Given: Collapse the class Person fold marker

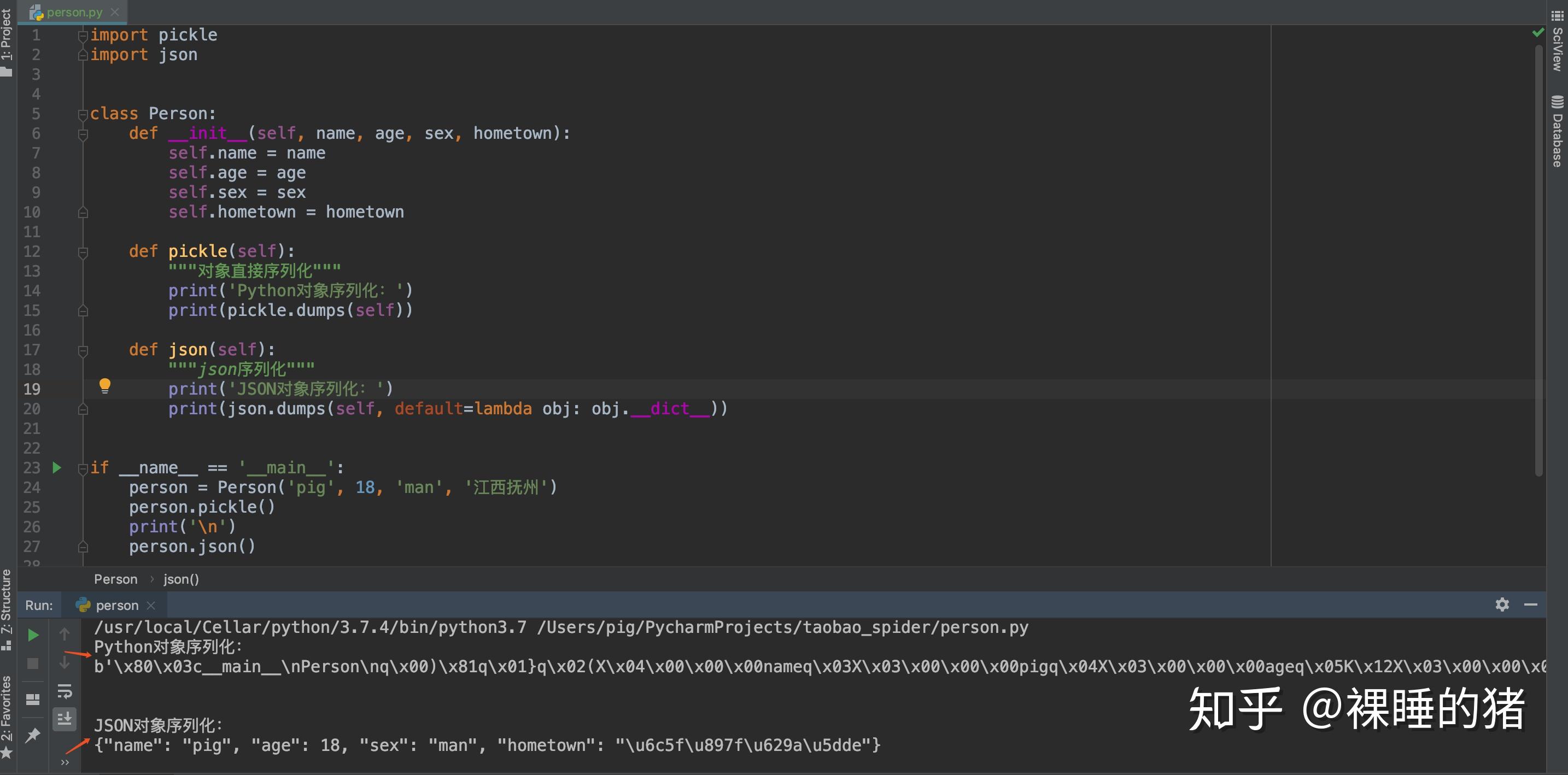Looking at the screenshot, I should point(83,114).
